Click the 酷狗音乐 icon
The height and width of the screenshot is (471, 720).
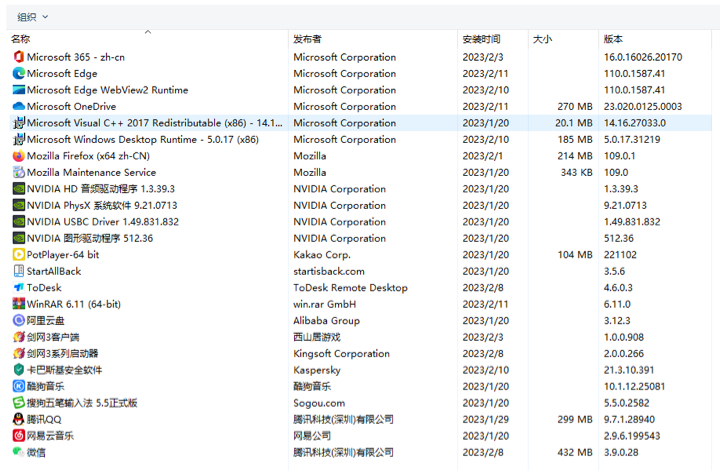(x=18, y=387)
